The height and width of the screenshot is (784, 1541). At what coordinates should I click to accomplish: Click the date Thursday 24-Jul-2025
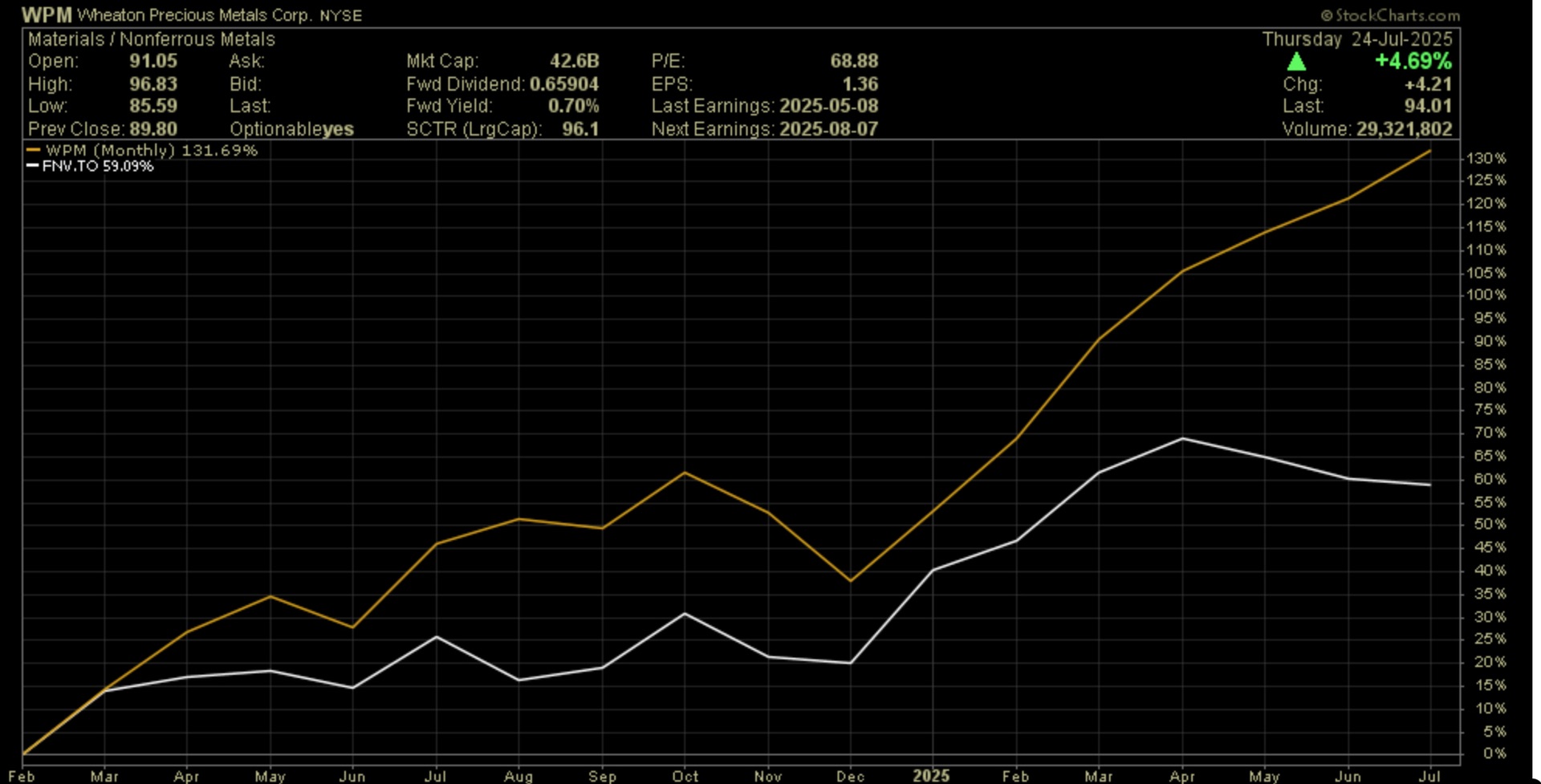coord(1357,39)
